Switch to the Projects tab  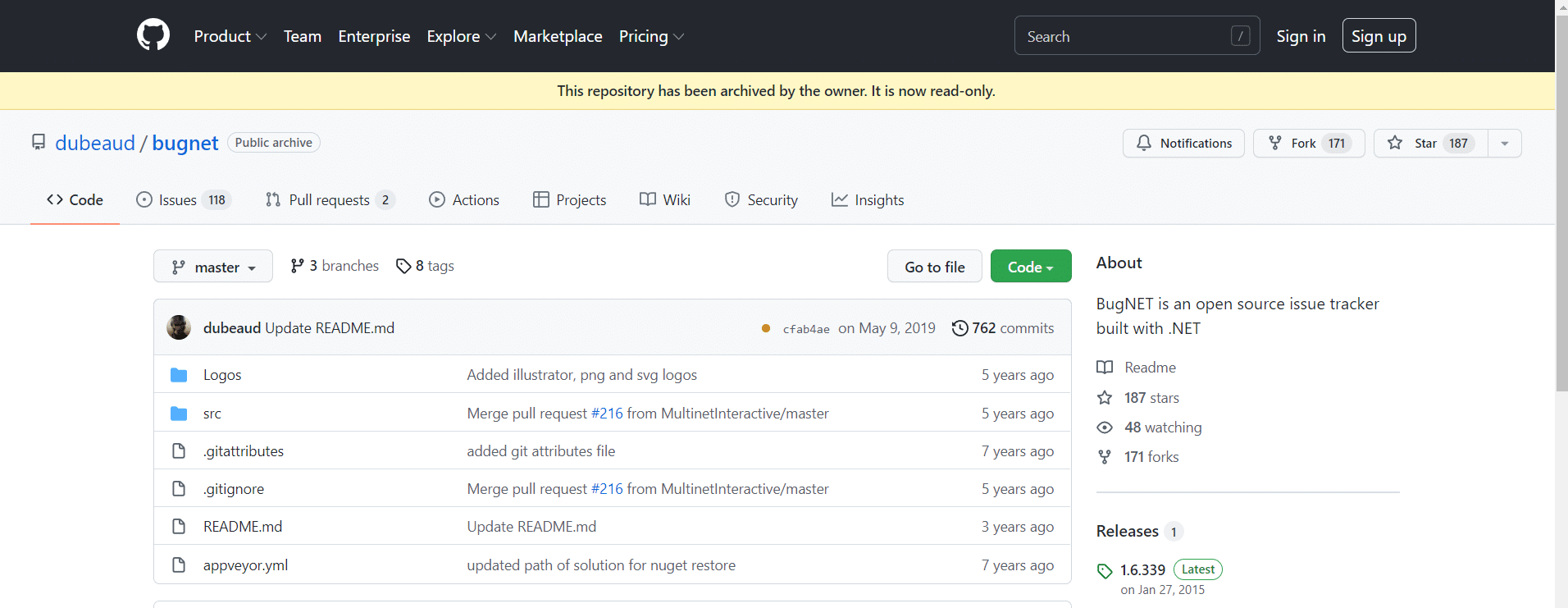(x=570, y=199)
